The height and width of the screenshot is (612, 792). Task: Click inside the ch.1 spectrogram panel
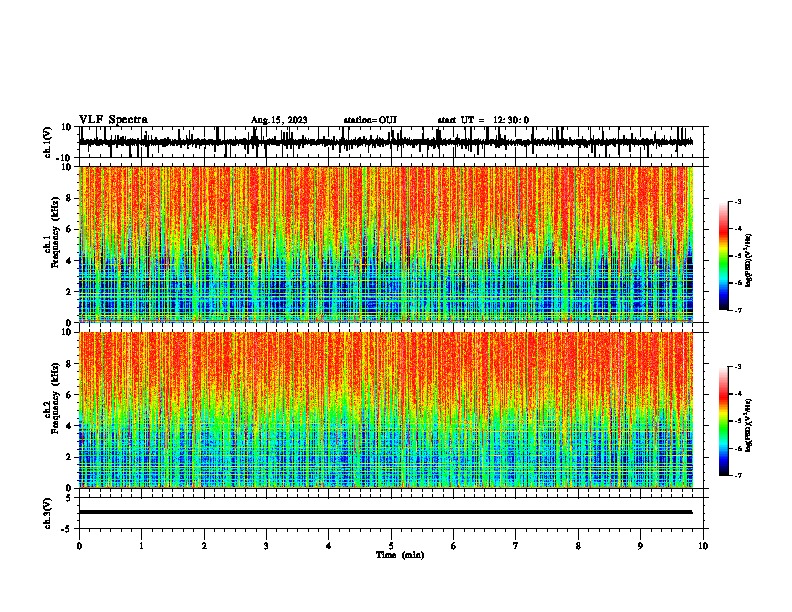(386, 244)
